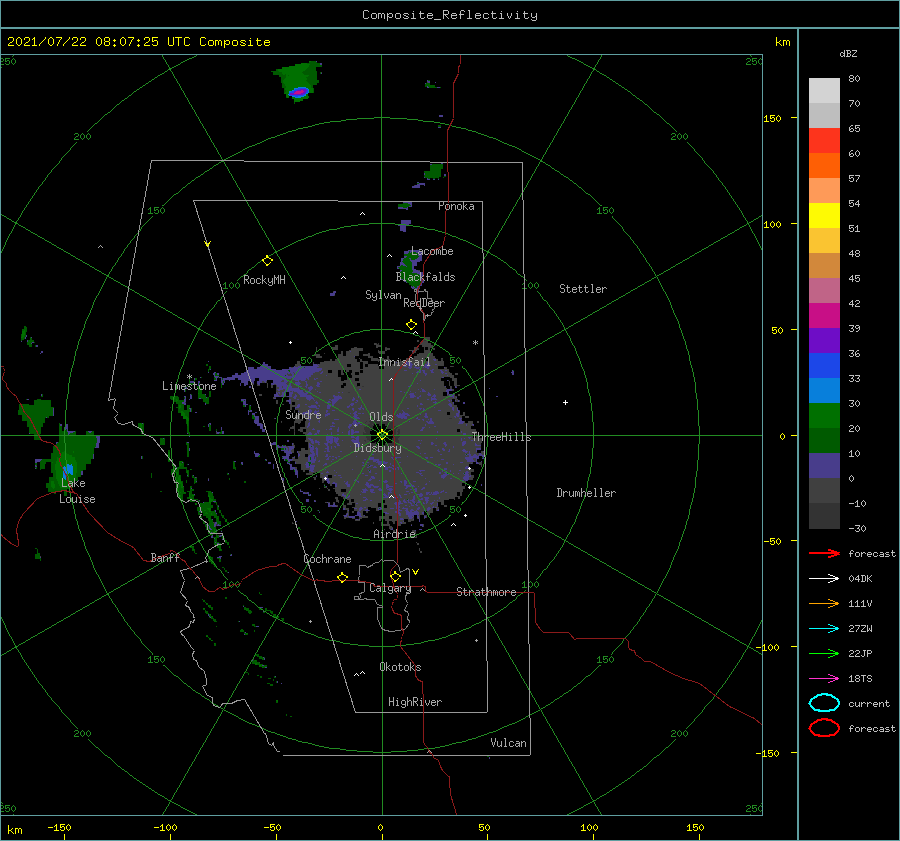
Task: Select the dark orange 57–60 dBZ swatch
Action: click(824, 166)
